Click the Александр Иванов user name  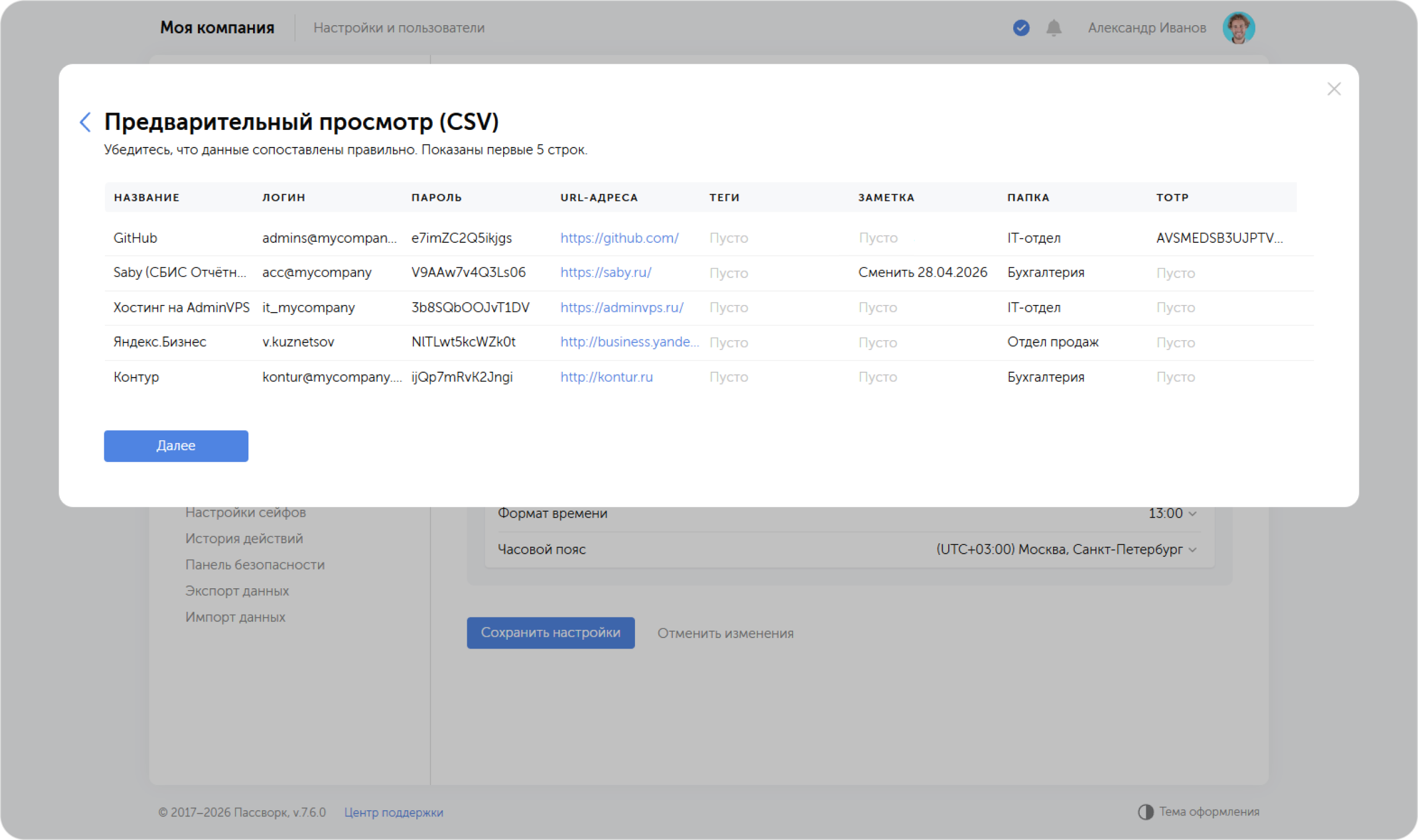(x=1147, y=28)
